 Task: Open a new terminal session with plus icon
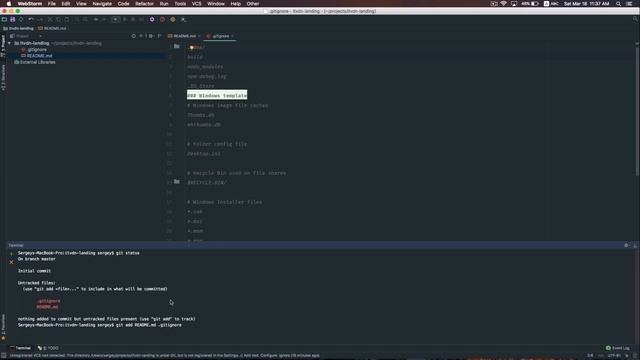coord(11,253)
